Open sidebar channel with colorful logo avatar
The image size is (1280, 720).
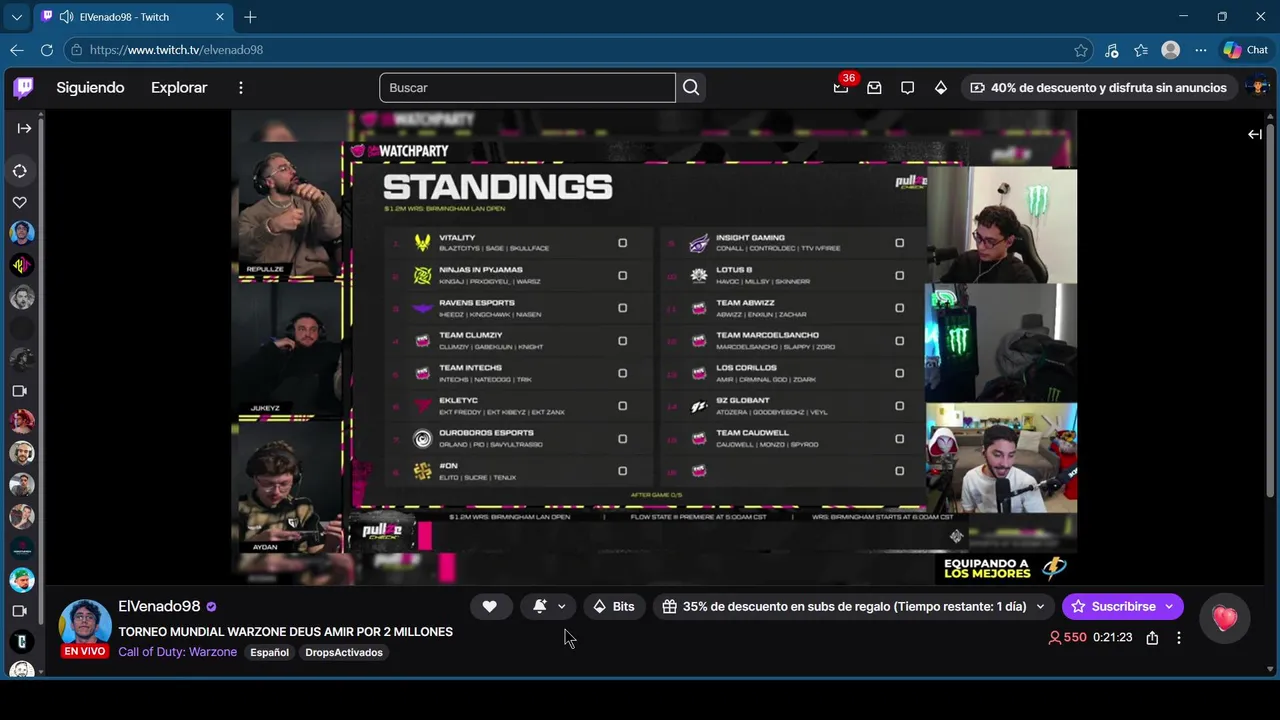point(22,265)
